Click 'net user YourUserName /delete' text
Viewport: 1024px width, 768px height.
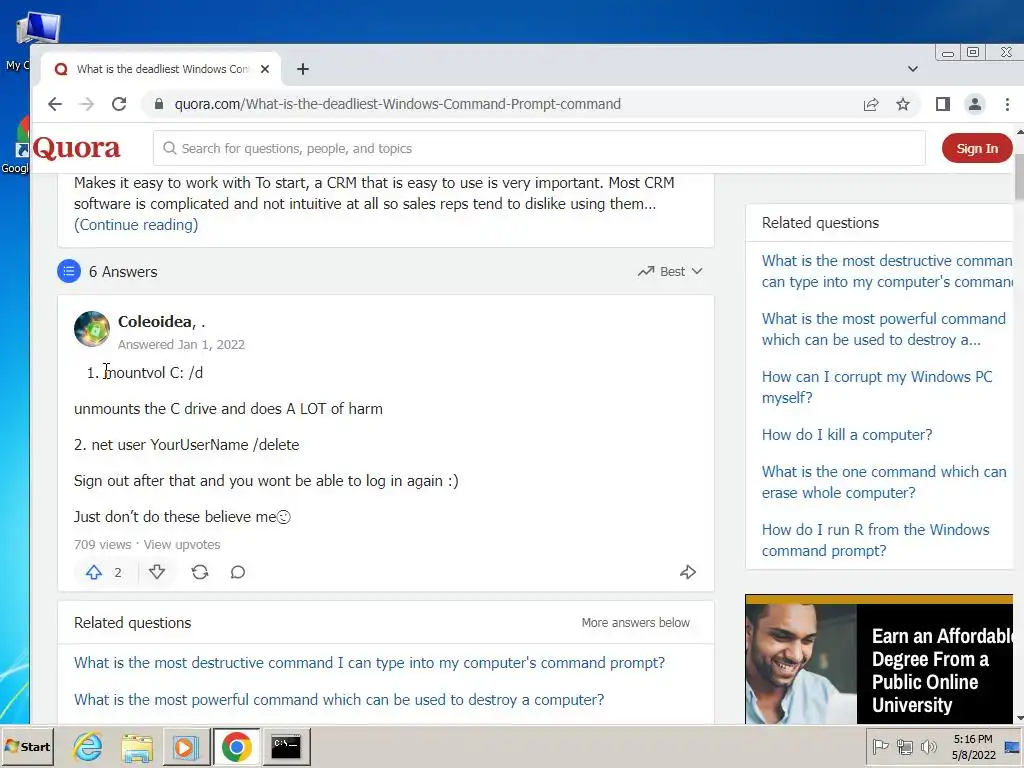click(195, 445)
